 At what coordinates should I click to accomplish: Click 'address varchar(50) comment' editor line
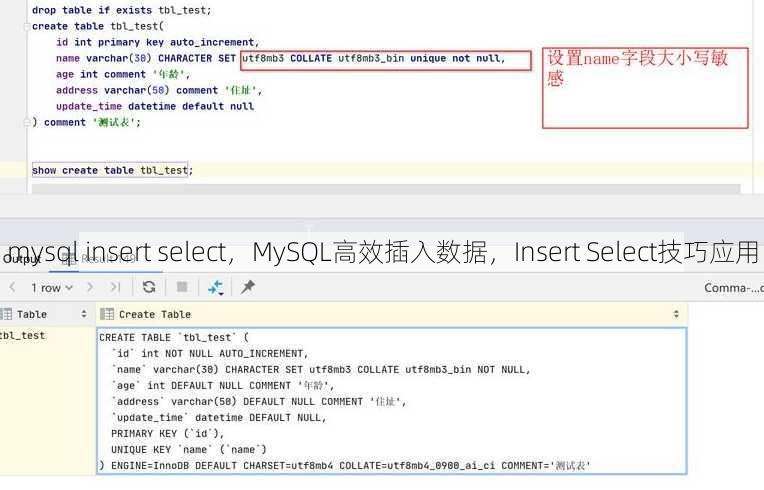pos(159,91)
